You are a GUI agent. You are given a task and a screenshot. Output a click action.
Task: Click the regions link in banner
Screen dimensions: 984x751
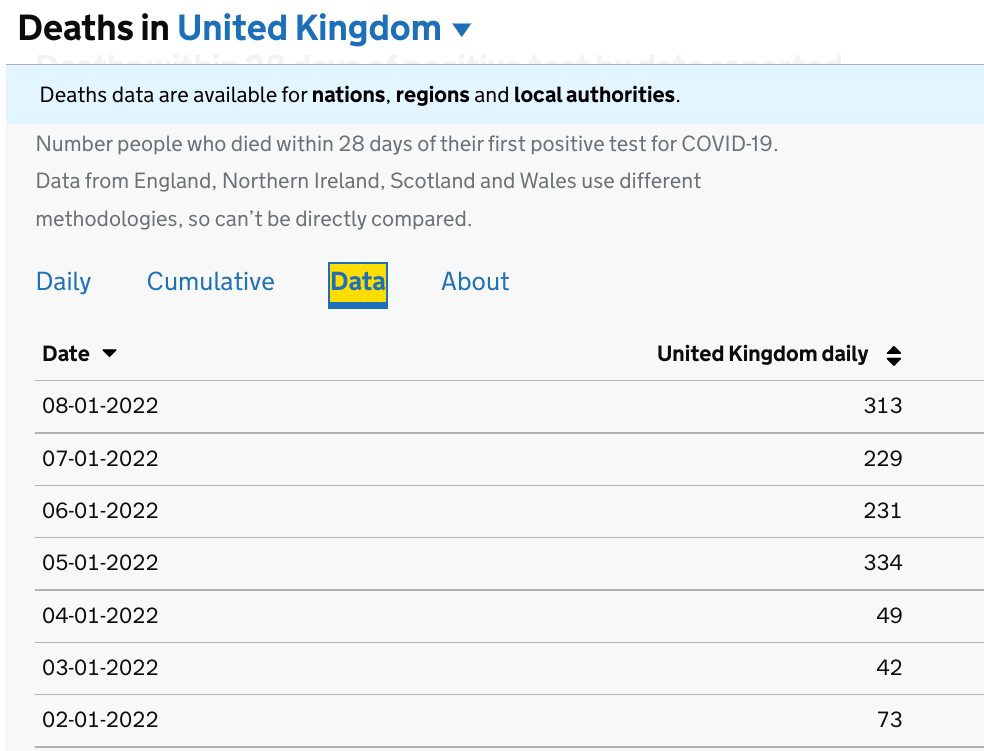[432, 96]
